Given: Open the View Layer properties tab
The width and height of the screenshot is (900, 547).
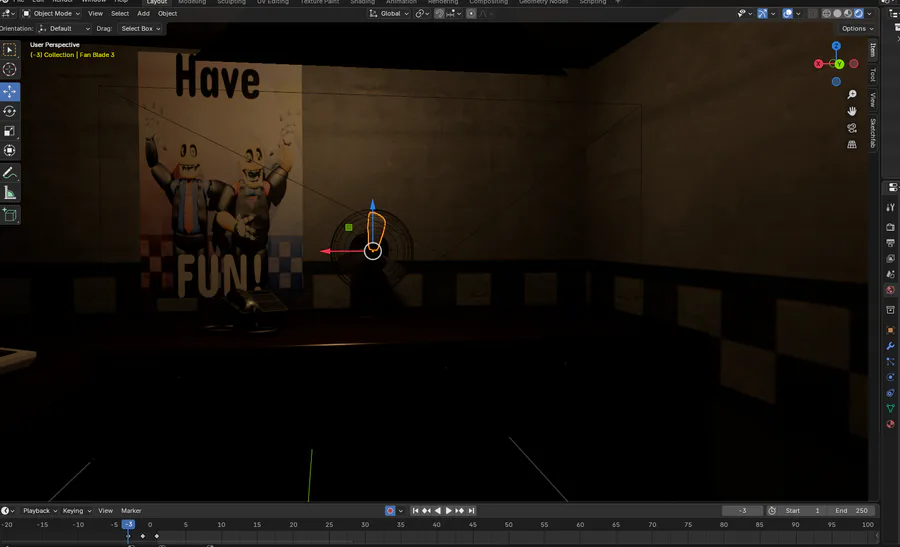Looking at the screenshot, I should pos(890,258).
